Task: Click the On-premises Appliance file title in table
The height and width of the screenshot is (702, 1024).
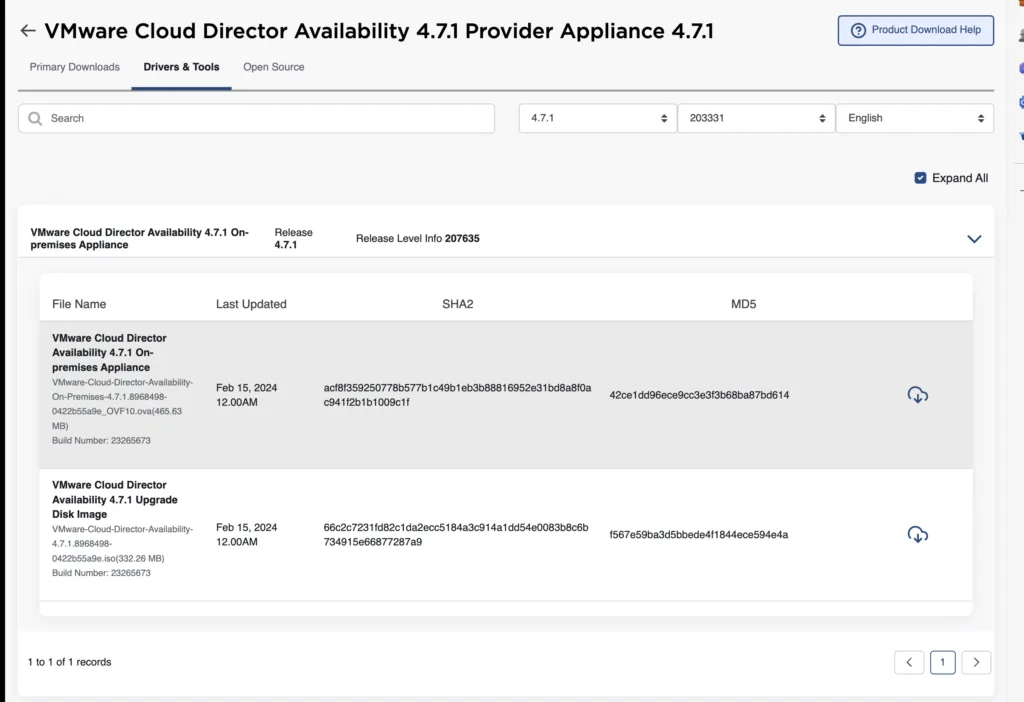Action: point(109,353)
